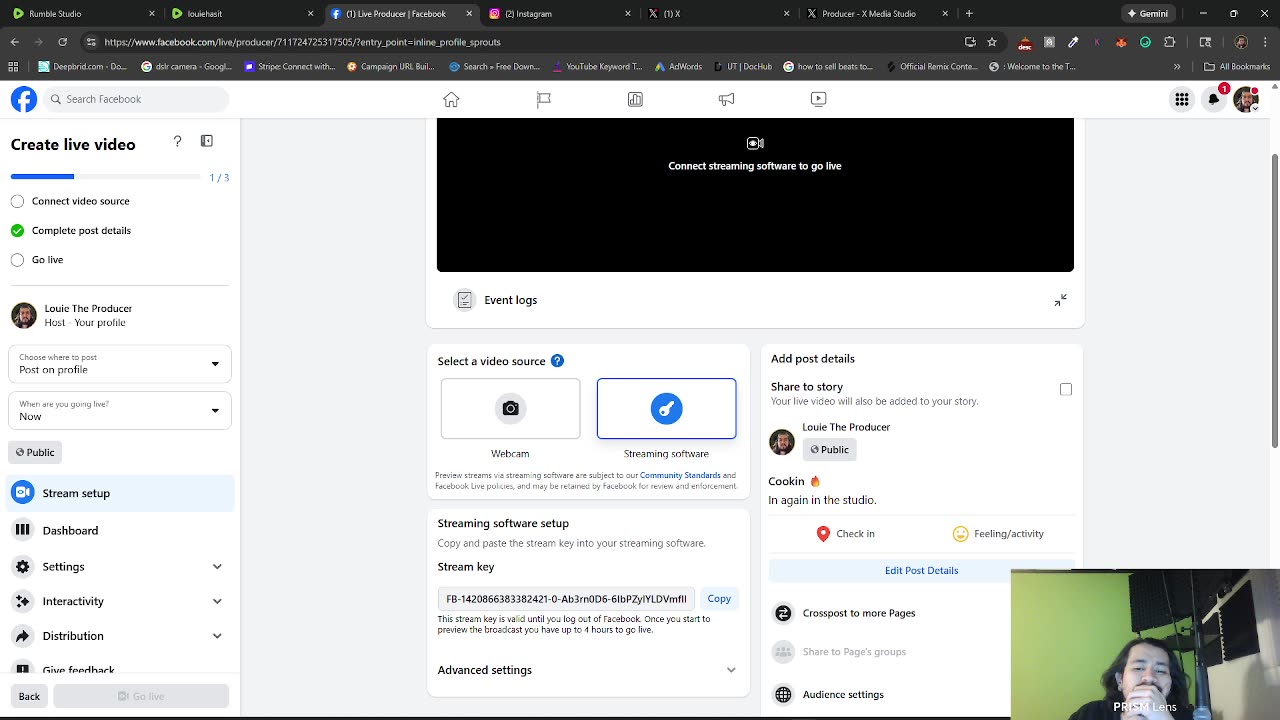Reload the browser page
This screenshot has width=1280, height=720.
[62, 42]
